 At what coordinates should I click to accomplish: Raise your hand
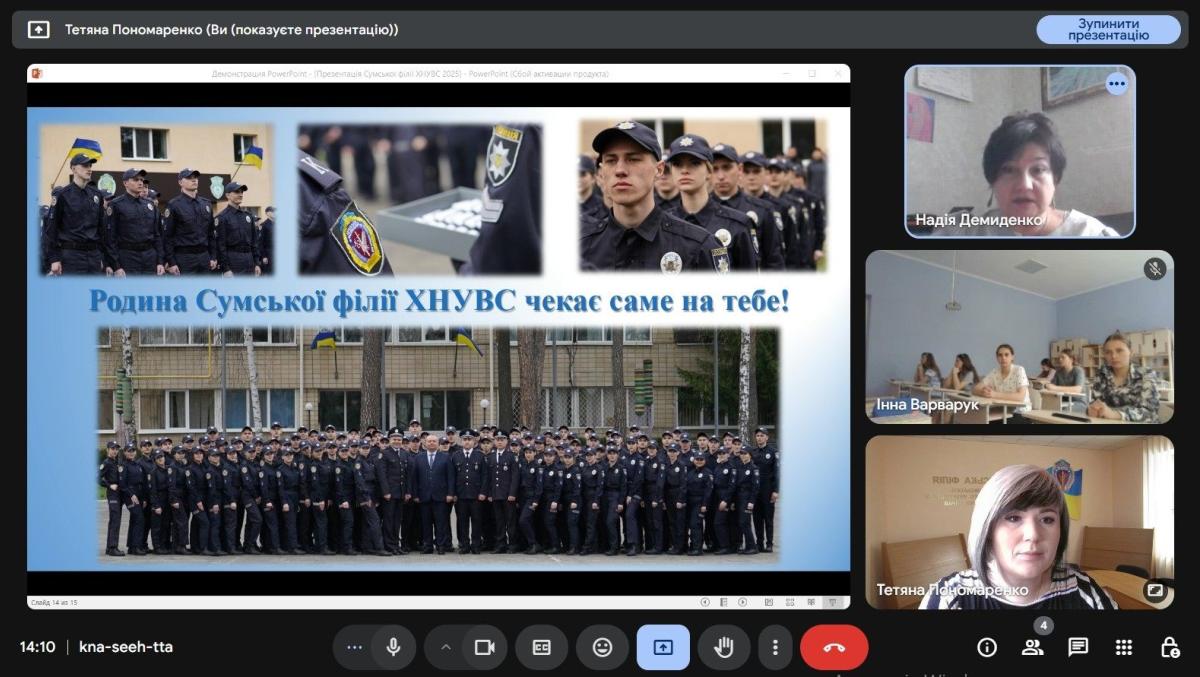coord(723,647)
